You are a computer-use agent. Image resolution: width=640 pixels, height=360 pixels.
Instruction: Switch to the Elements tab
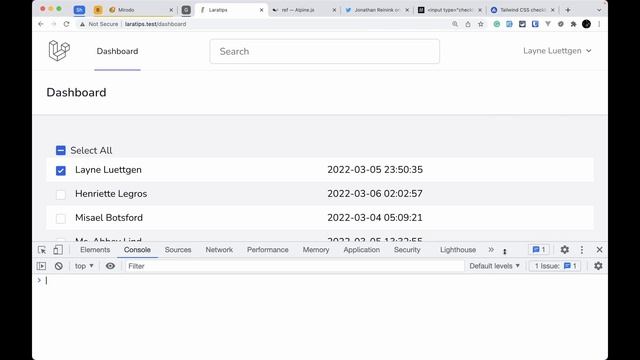(95, 250)
